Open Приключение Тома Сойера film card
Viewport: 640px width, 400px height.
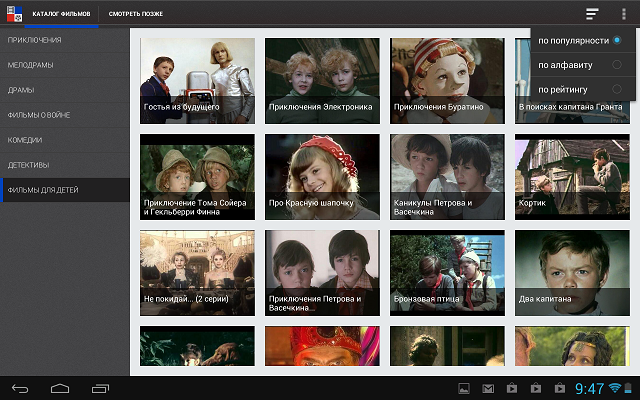tap(198, 177)
